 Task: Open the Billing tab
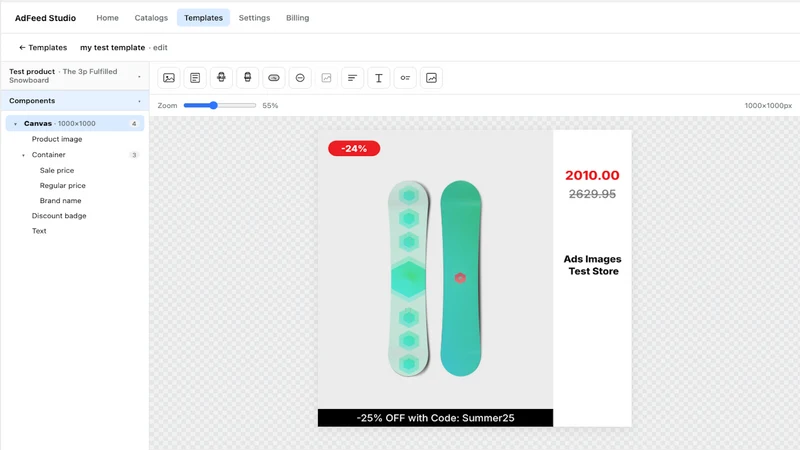(x=297, y=18)
